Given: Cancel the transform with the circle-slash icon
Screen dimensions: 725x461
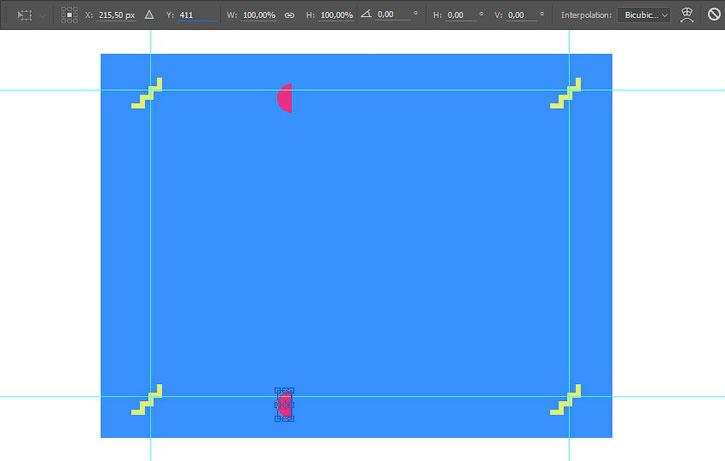Looking at the screenshot, I should click(714, 15).
